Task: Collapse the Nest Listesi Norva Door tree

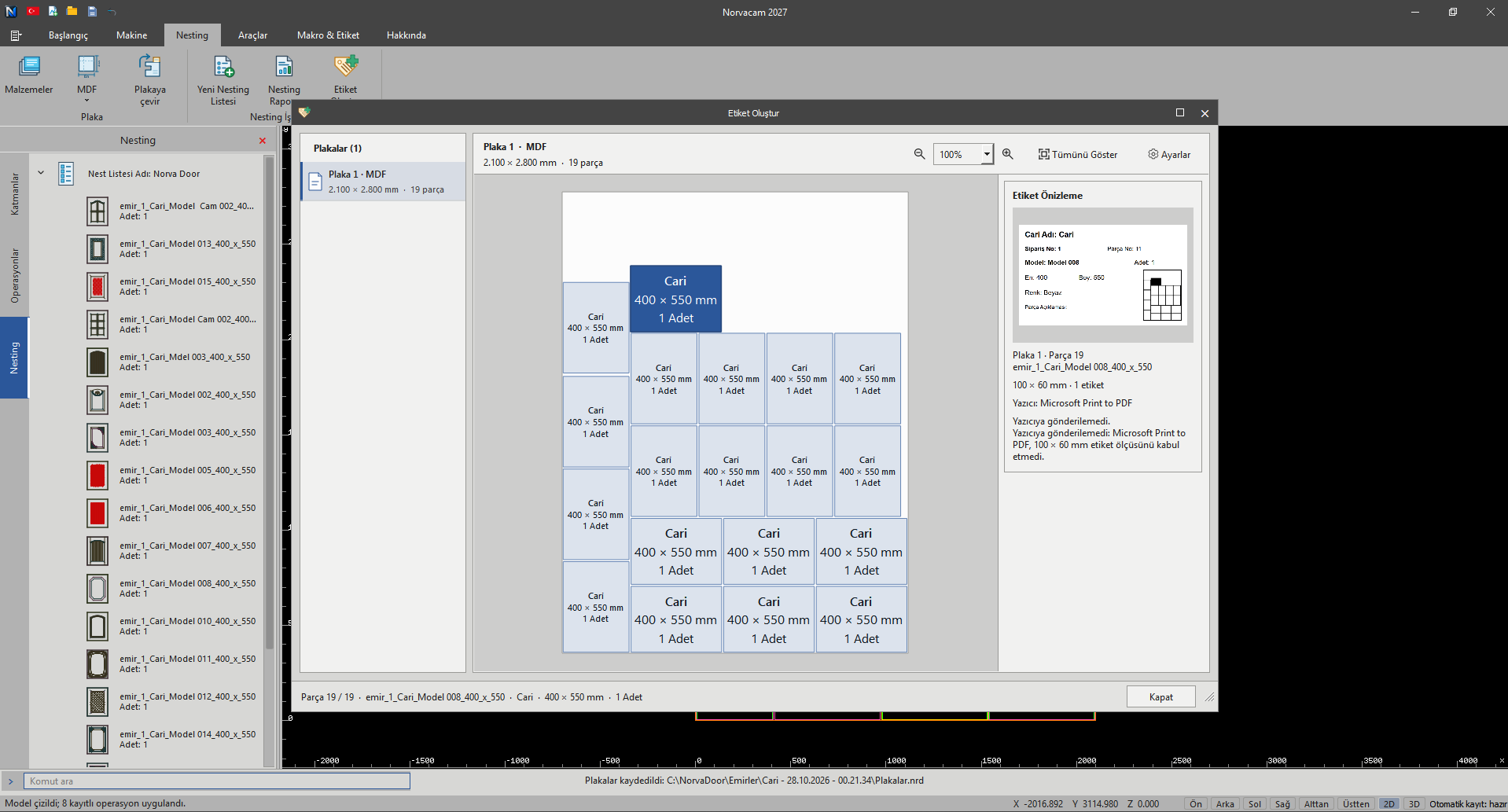Action: point(41,173)
